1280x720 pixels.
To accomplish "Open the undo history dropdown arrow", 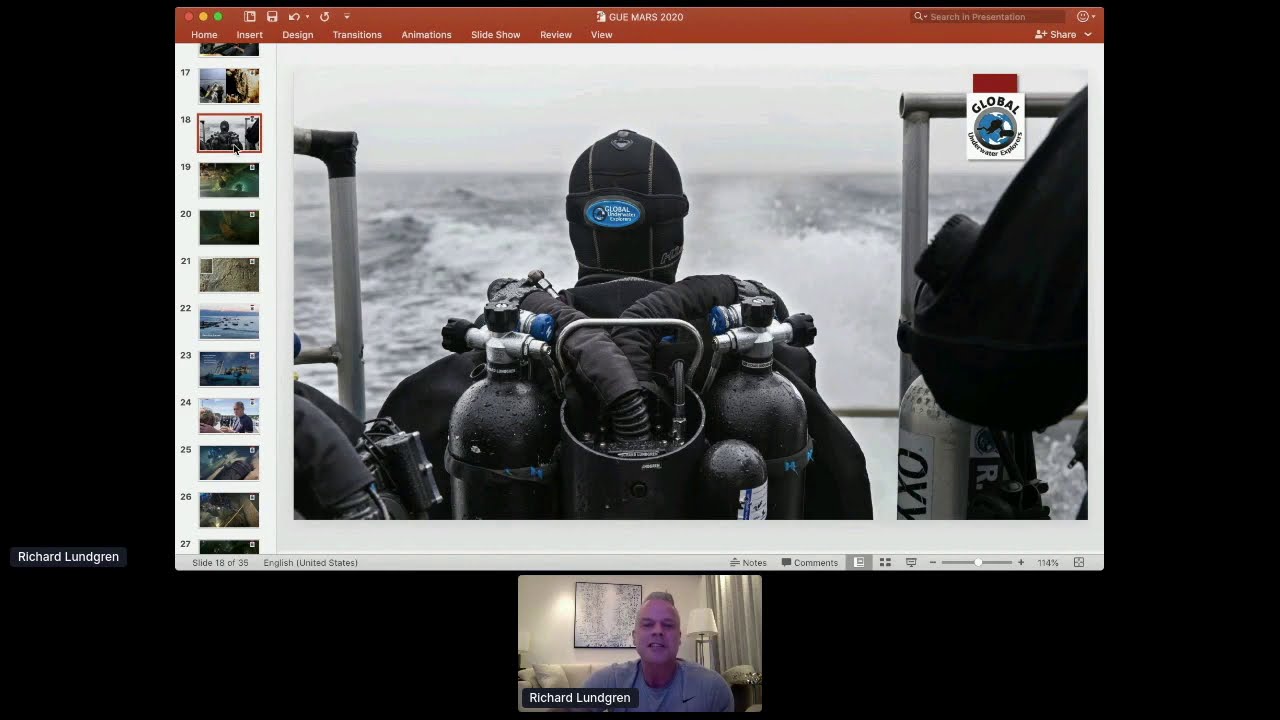I will tap(307, 17).
